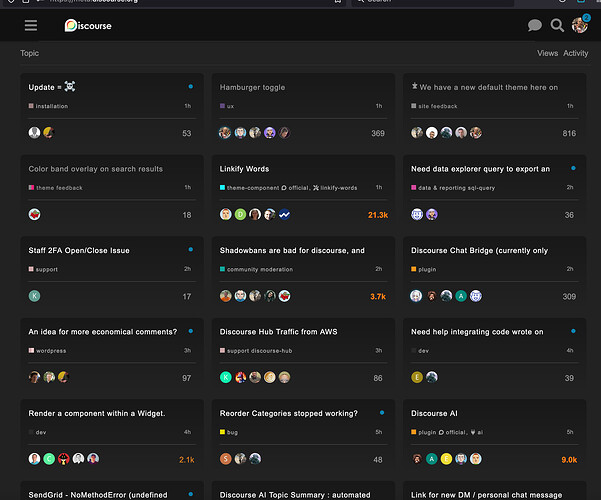This screenshot has height=500, width=601.
Task: Open 'Need data explorer query' topic
Action: 480,169
